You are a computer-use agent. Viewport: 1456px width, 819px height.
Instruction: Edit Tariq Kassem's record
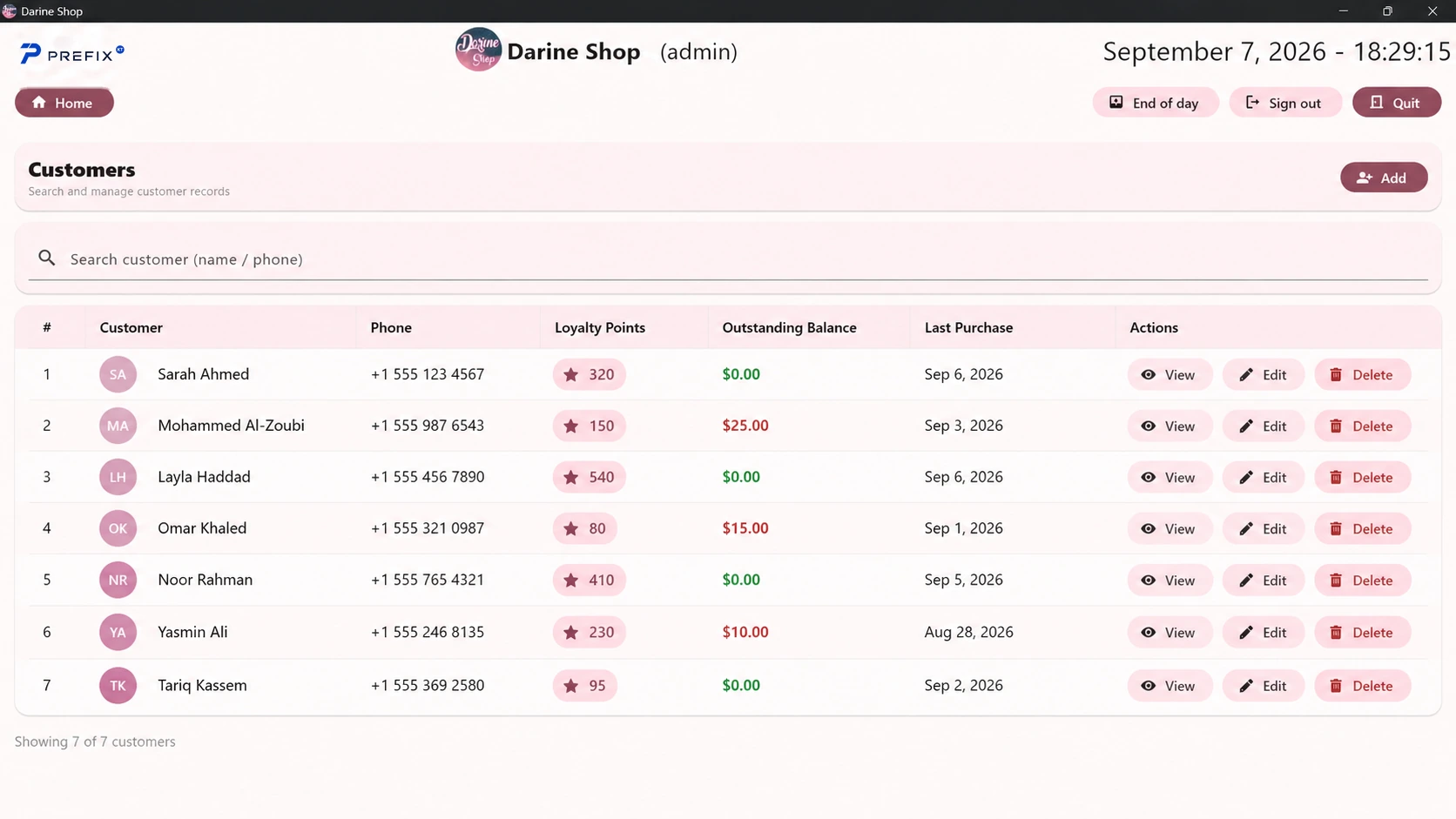pos(1263,686)
